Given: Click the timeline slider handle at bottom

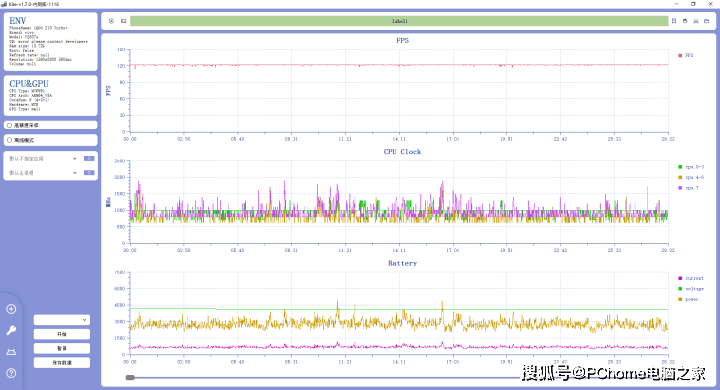Looking at the screenshot, I should pos(130,378).
